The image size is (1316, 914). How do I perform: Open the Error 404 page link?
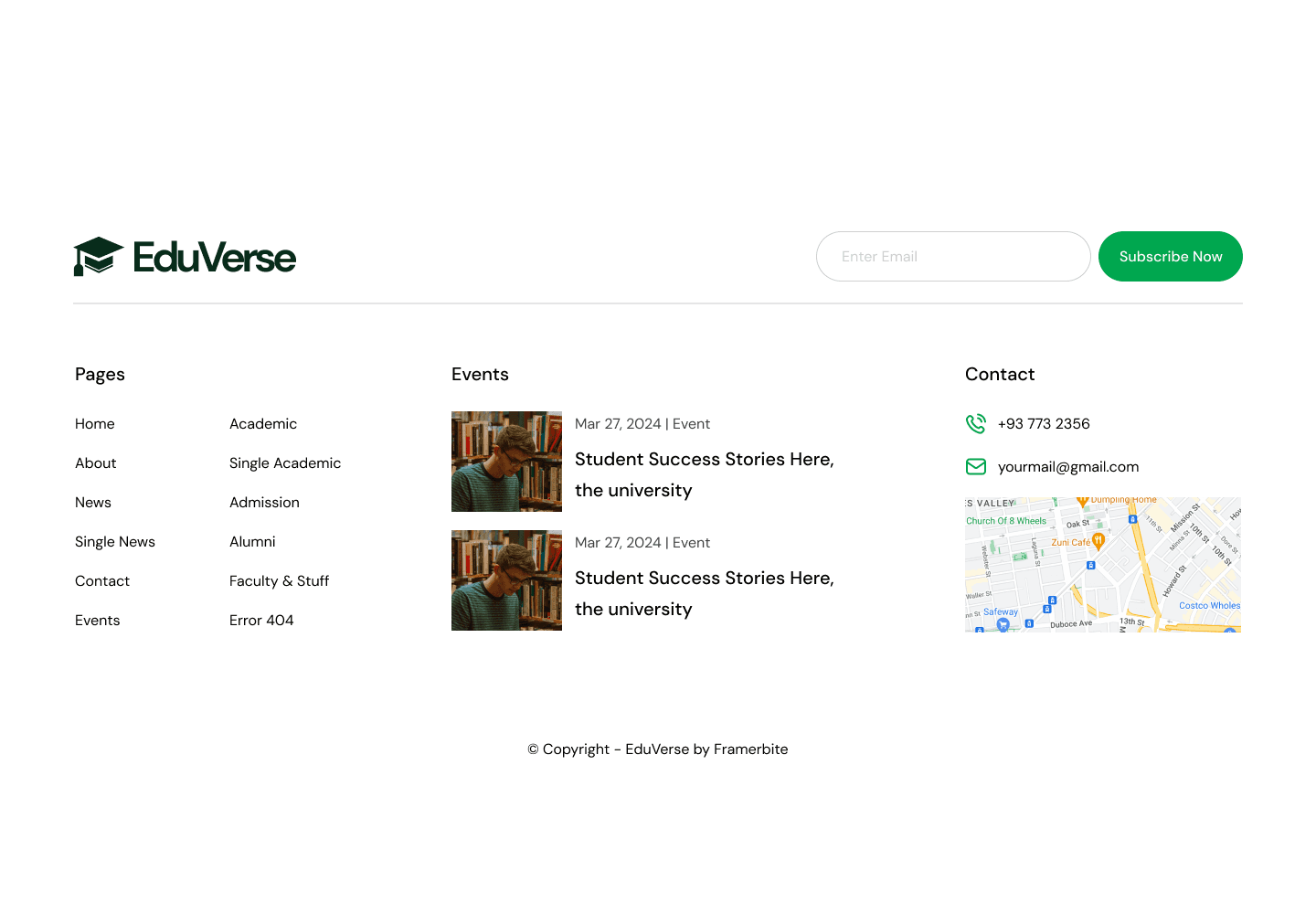pos(261,621)
